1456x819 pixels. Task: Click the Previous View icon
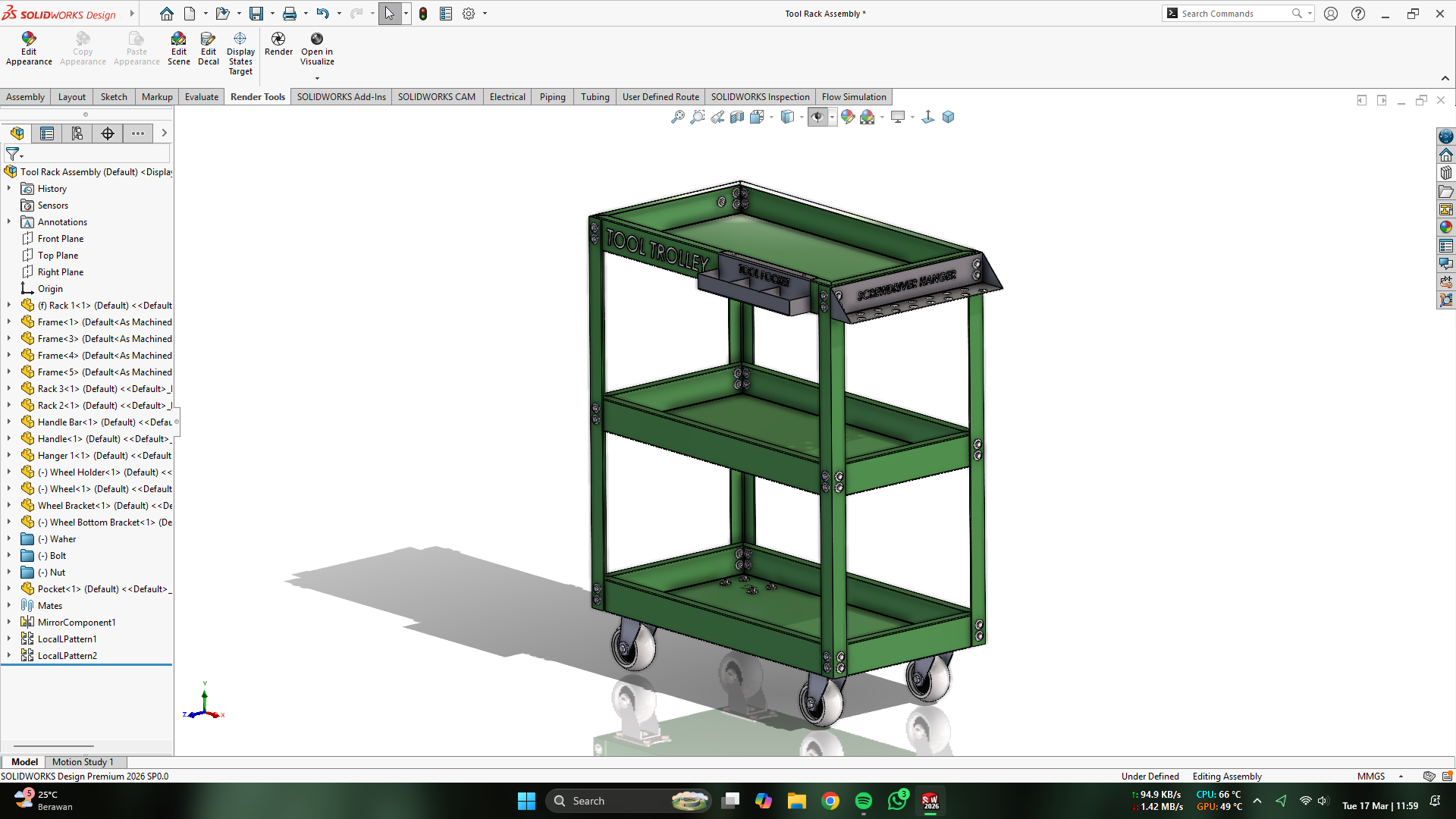(717, 117)
